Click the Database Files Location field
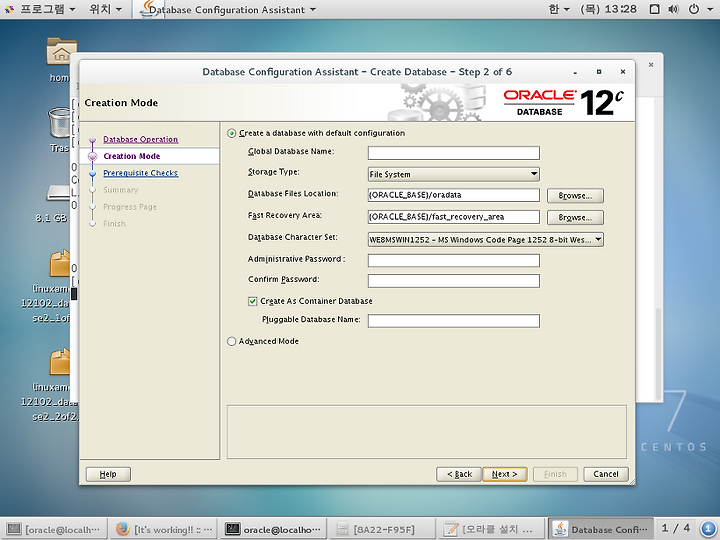 (x=454, y=195)
